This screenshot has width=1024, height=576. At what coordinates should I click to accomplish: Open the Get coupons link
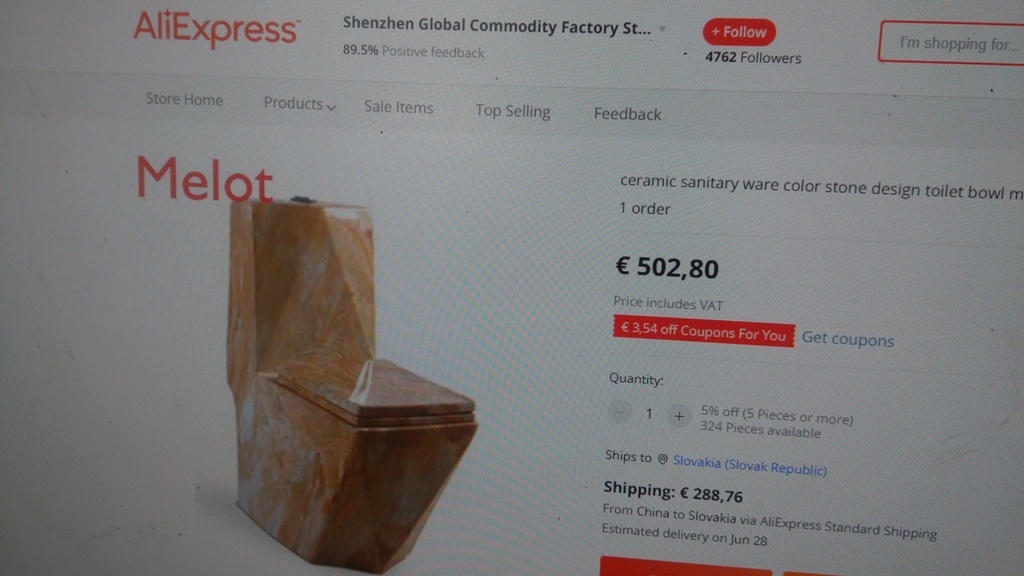[848, 339]
